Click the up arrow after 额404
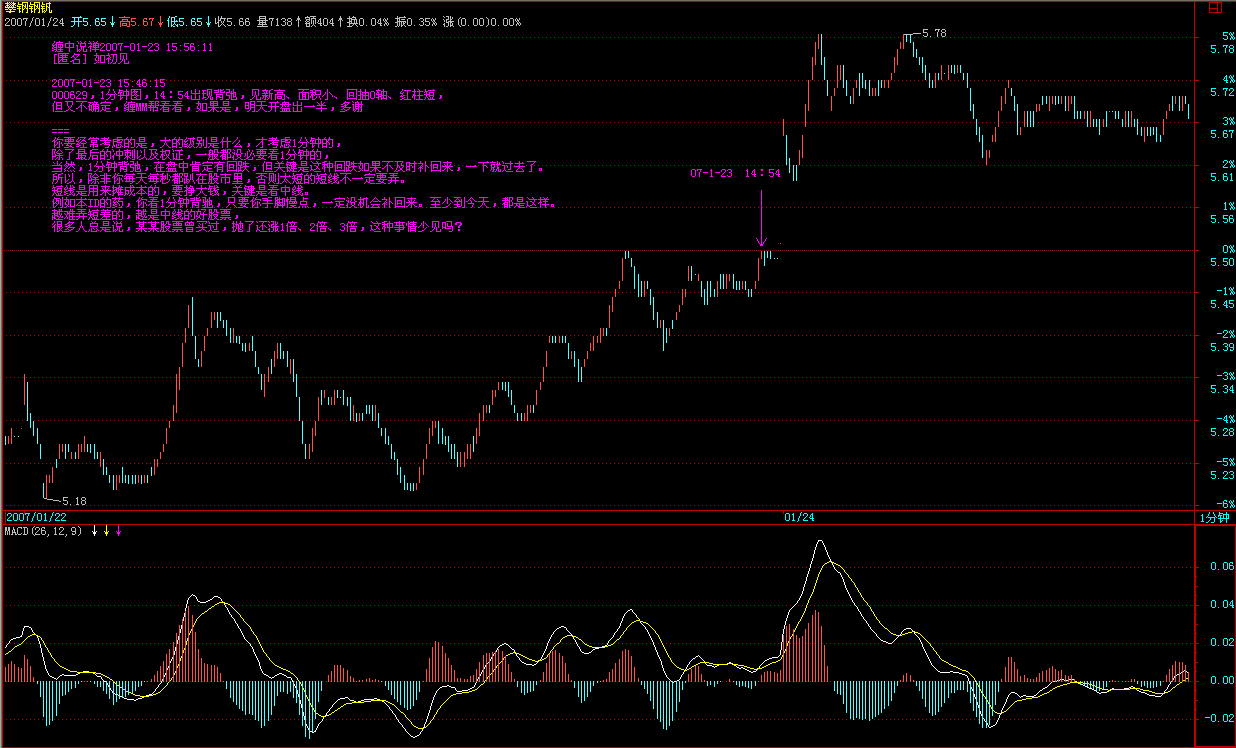 tap(340, 21)
